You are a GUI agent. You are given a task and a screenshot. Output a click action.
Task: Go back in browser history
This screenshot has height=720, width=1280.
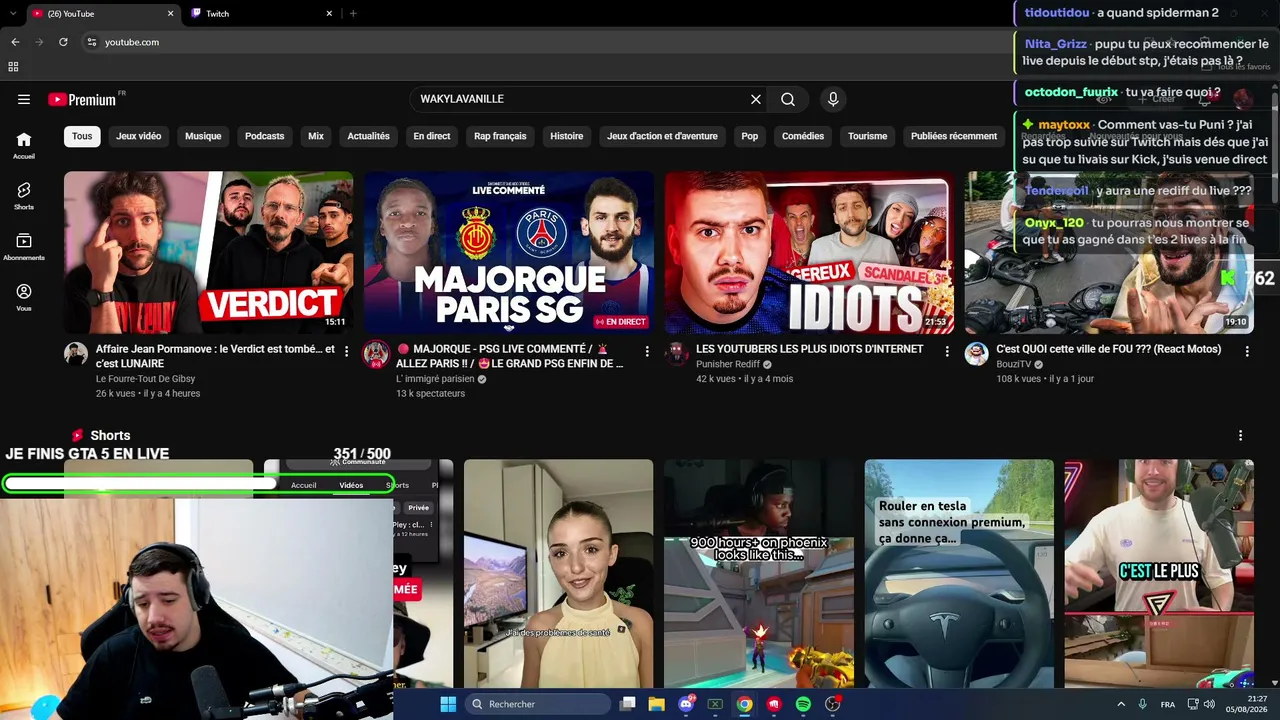click(x=15, y=42)
